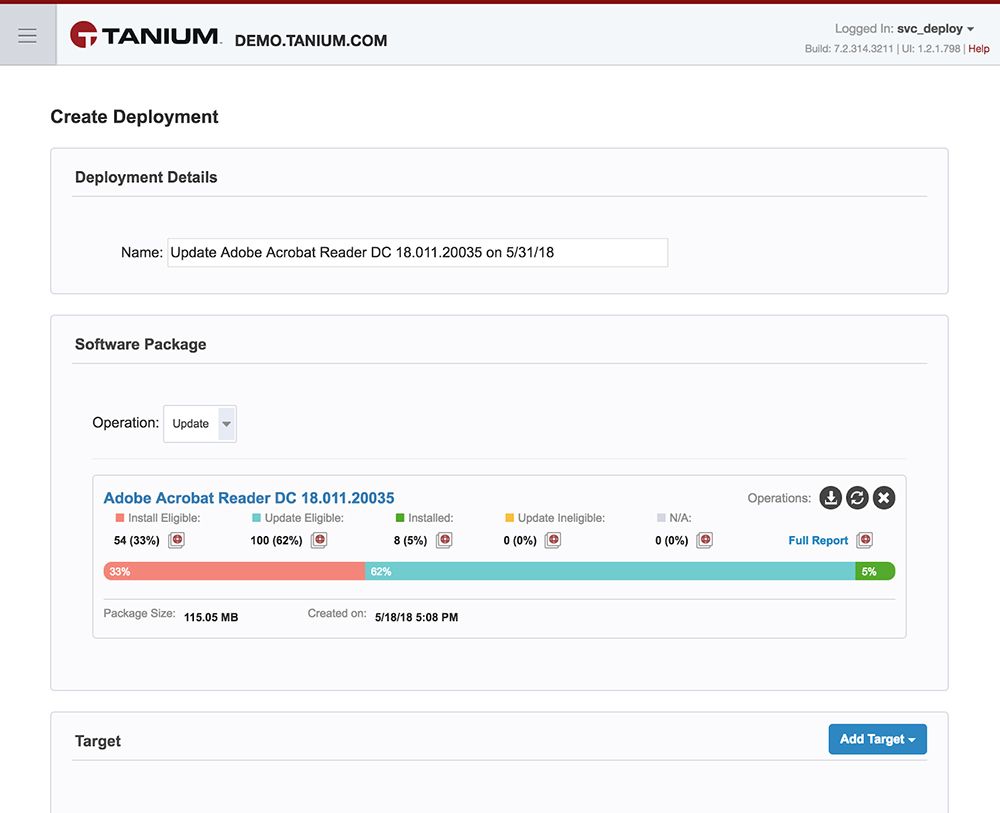Expand the Add Target dropdown button
The image size is (1000, 813).
click(878, 739)
